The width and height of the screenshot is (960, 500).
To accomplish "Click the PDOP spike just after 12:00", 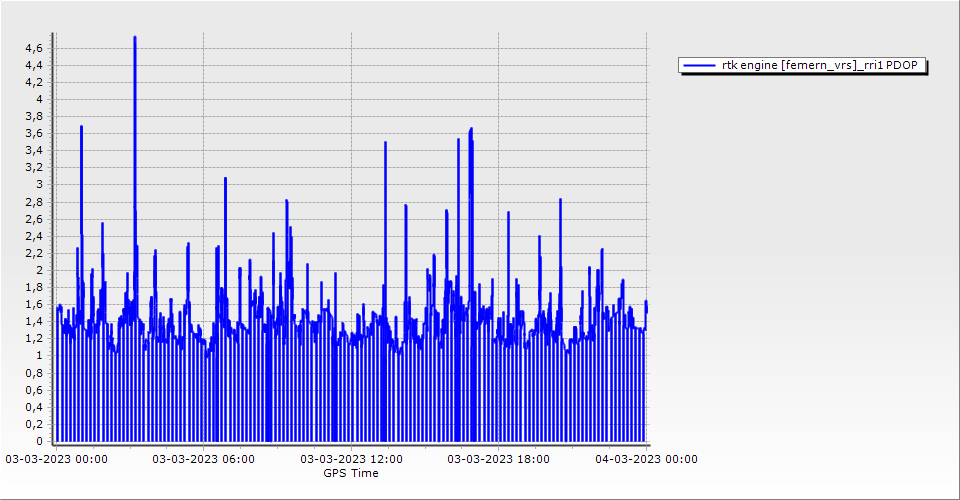I will 385,143.
